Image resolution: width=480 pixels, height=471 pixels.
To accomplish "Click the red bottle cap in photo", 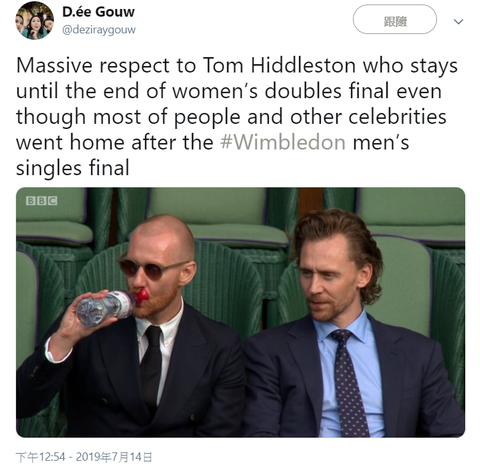I will 142,296.
